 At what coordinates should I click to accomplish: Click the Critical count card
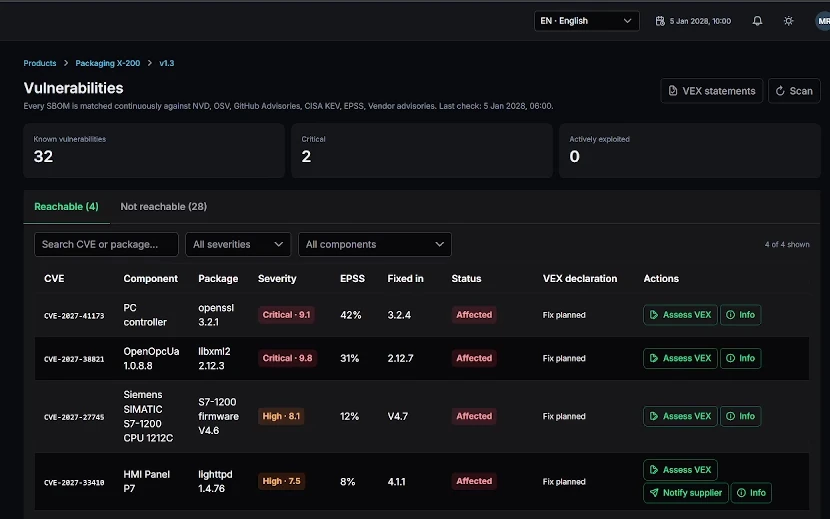pyautogui.click(x=422, y=150)
